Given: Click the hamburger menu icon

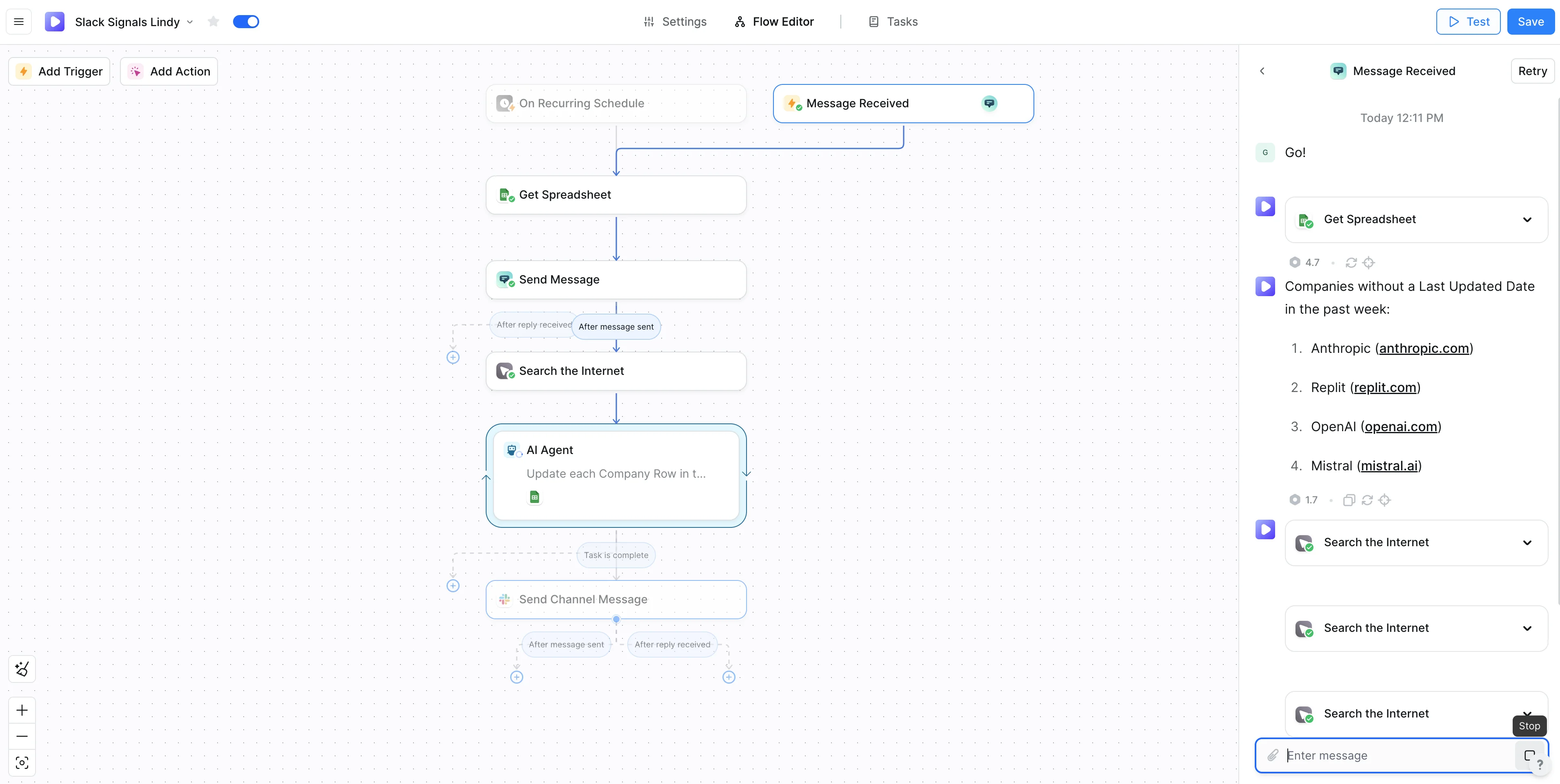Looking at the screenshot, I should click(x=19, y=22).
